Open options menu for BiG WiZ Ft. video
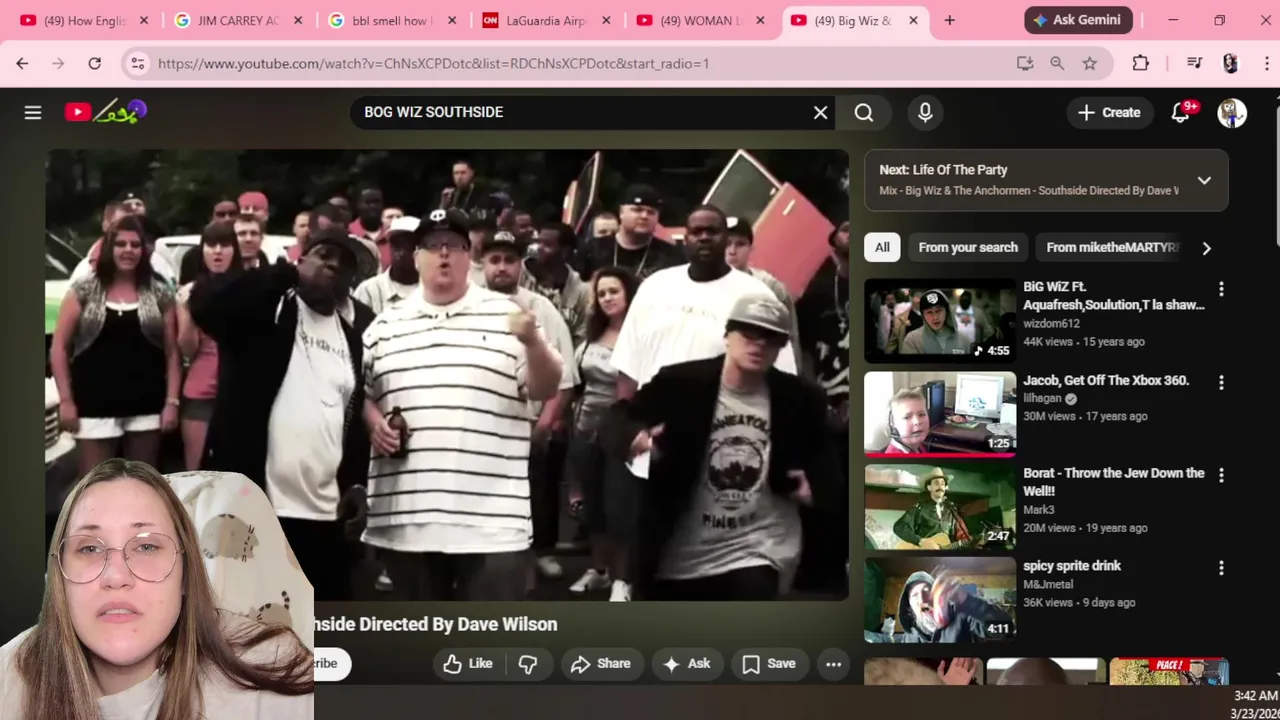The image size is (1280, 720). 1221,289
